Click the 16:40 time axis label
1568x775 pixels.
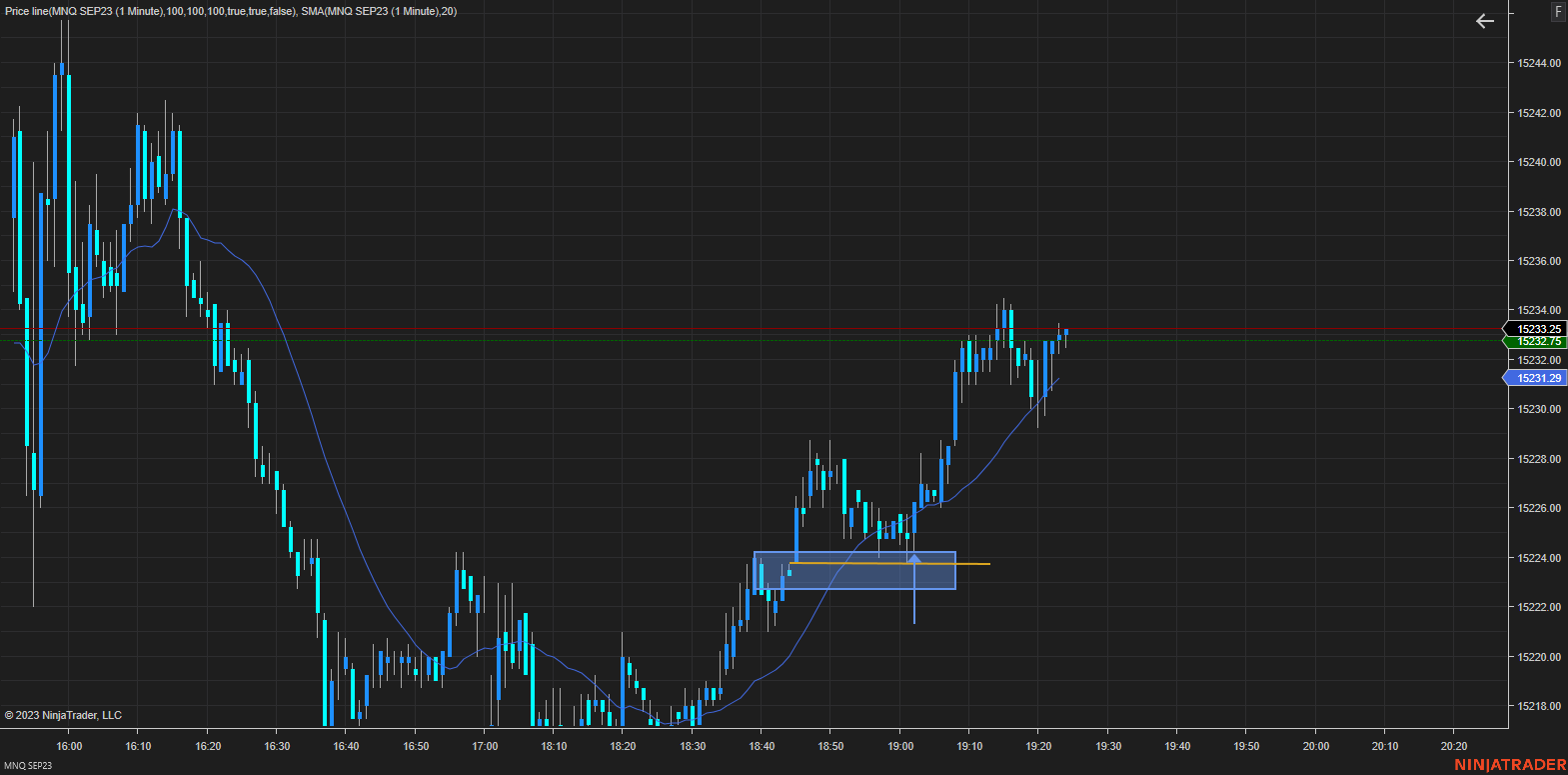point(346,746)
